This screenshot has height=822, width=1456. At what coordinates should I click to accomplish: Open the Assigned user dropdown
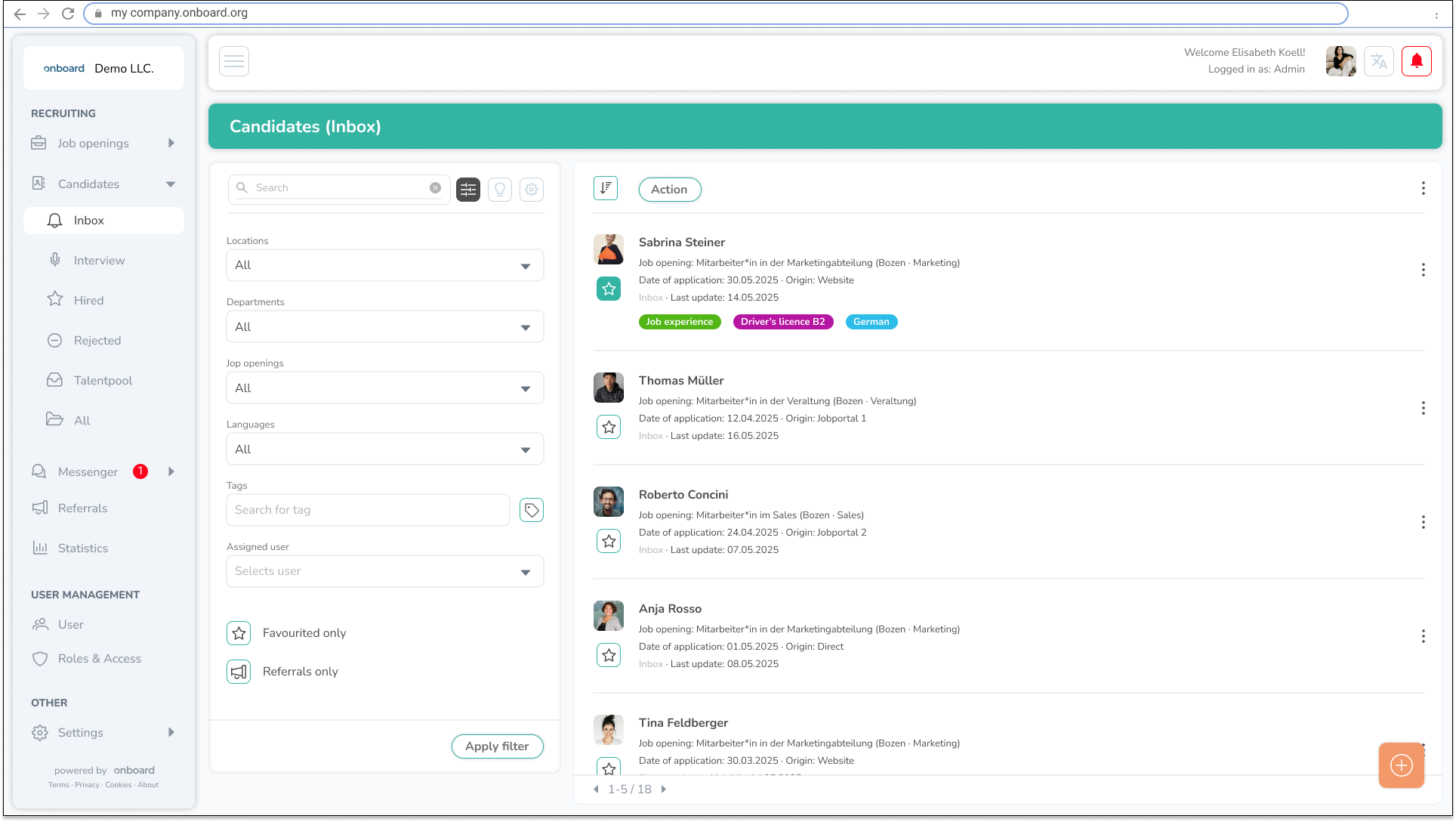384,571
